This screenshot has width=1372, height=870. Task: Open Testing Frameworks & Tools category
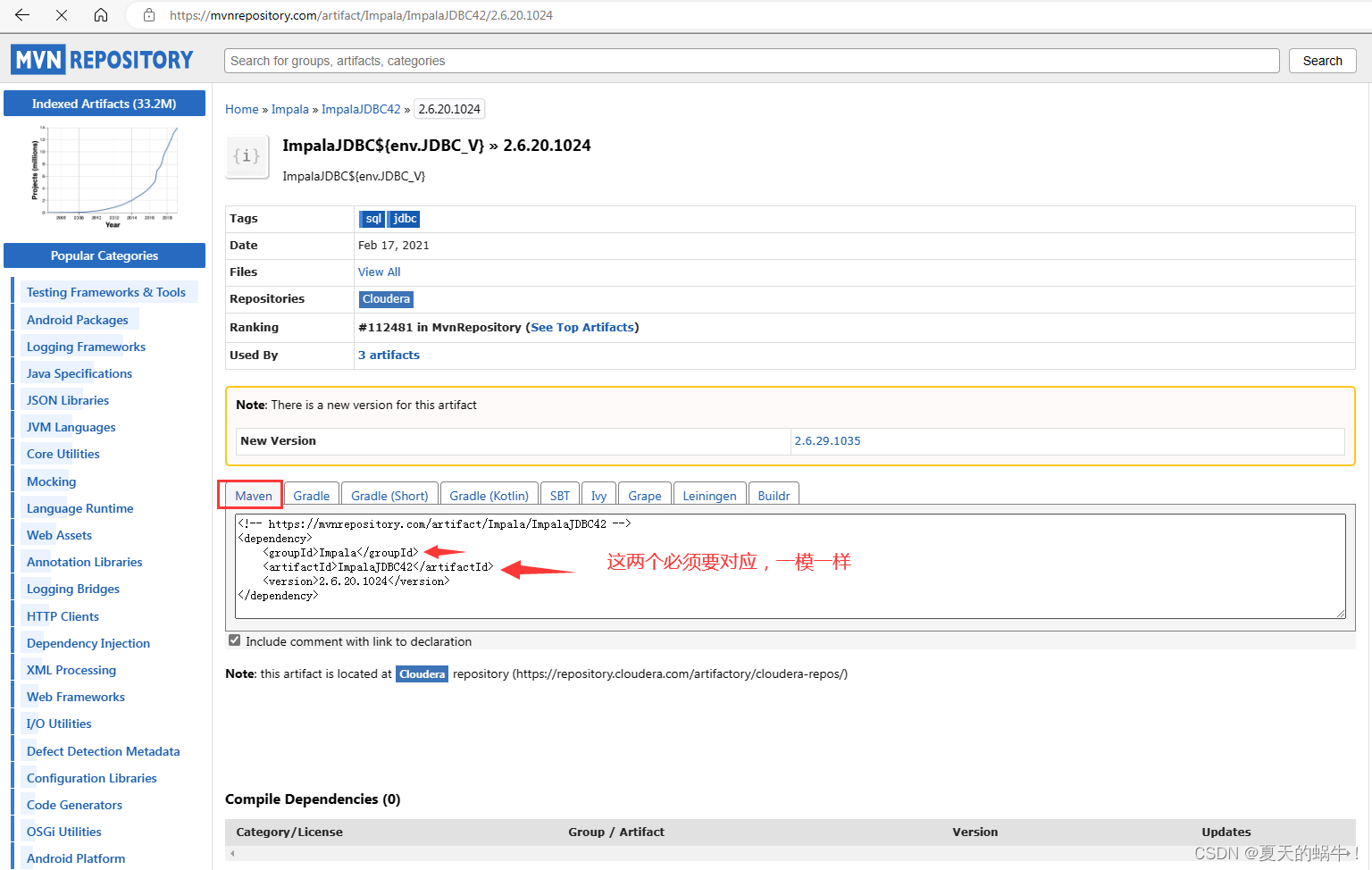106,292
